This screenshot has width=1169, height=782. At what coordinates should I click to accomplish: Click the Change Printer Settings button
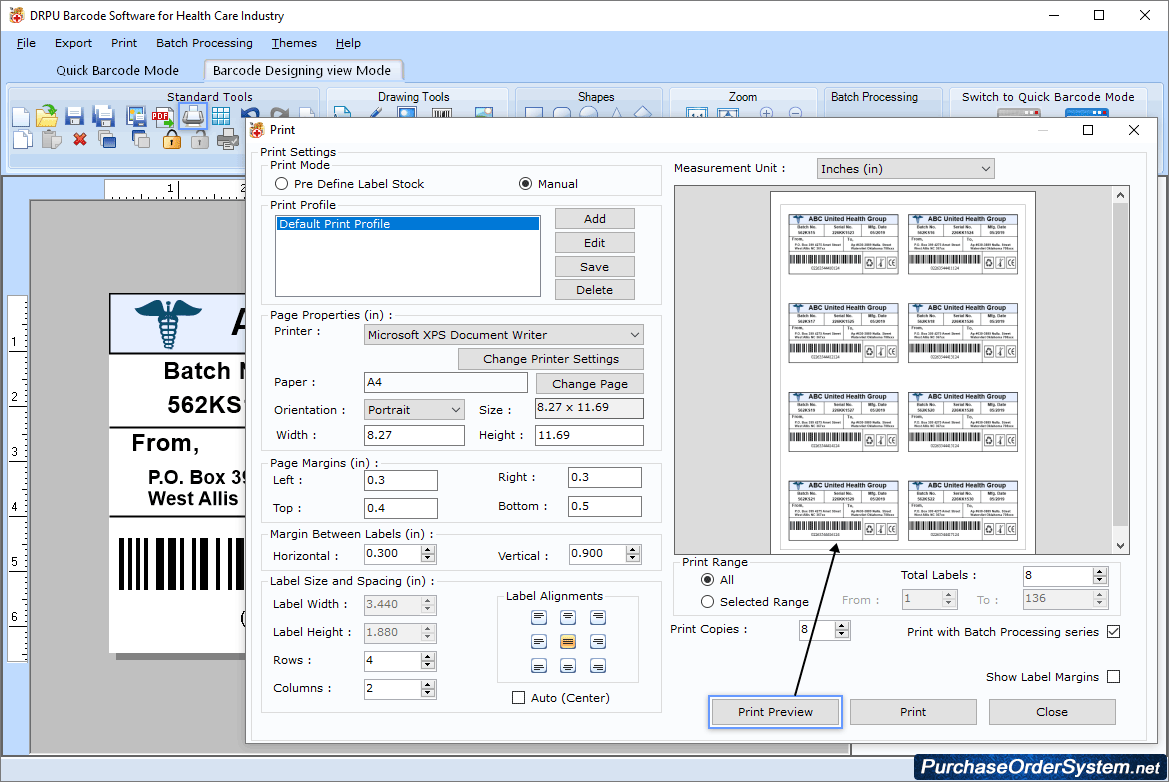[550, 358]
